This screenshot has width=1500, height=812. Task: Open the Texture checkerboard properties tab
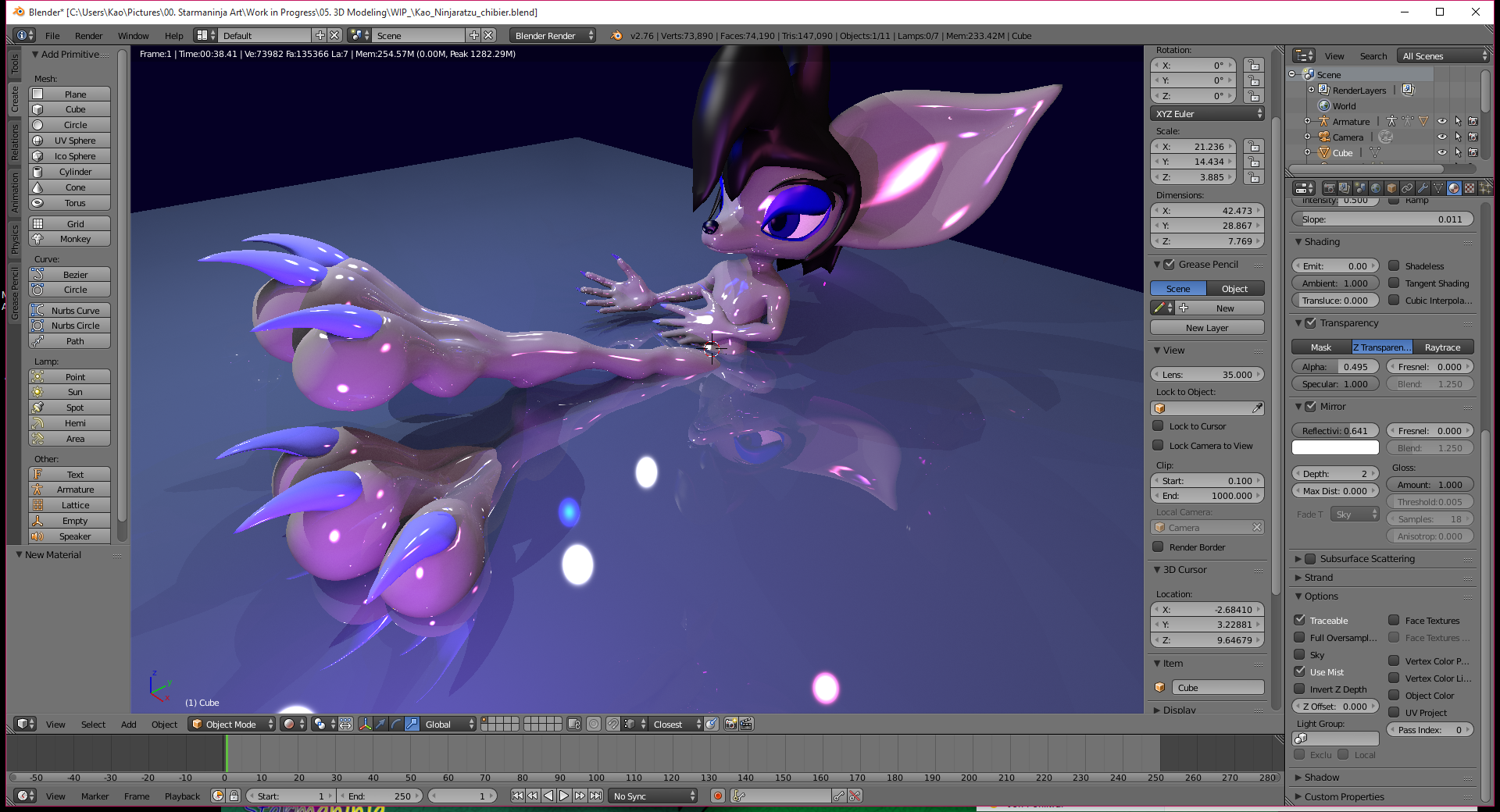click(1470, 188)
